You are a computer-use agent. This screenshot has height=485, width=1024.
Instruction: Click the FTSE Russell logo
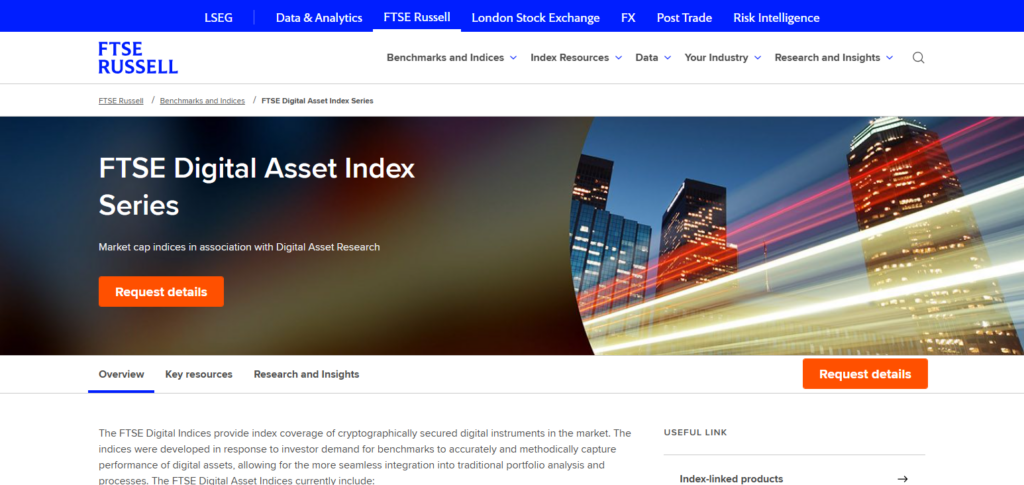coord(138,57)
